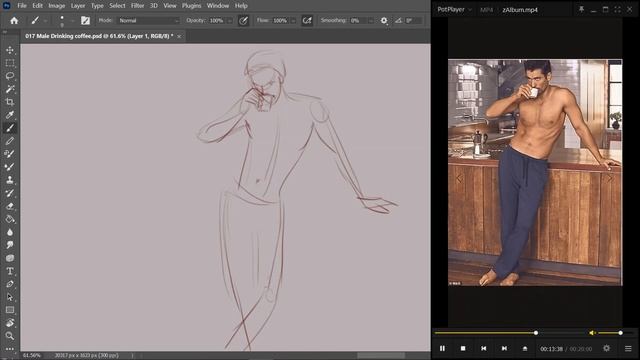Select the Type tool

pyautogui.click(x=10, y=271)
